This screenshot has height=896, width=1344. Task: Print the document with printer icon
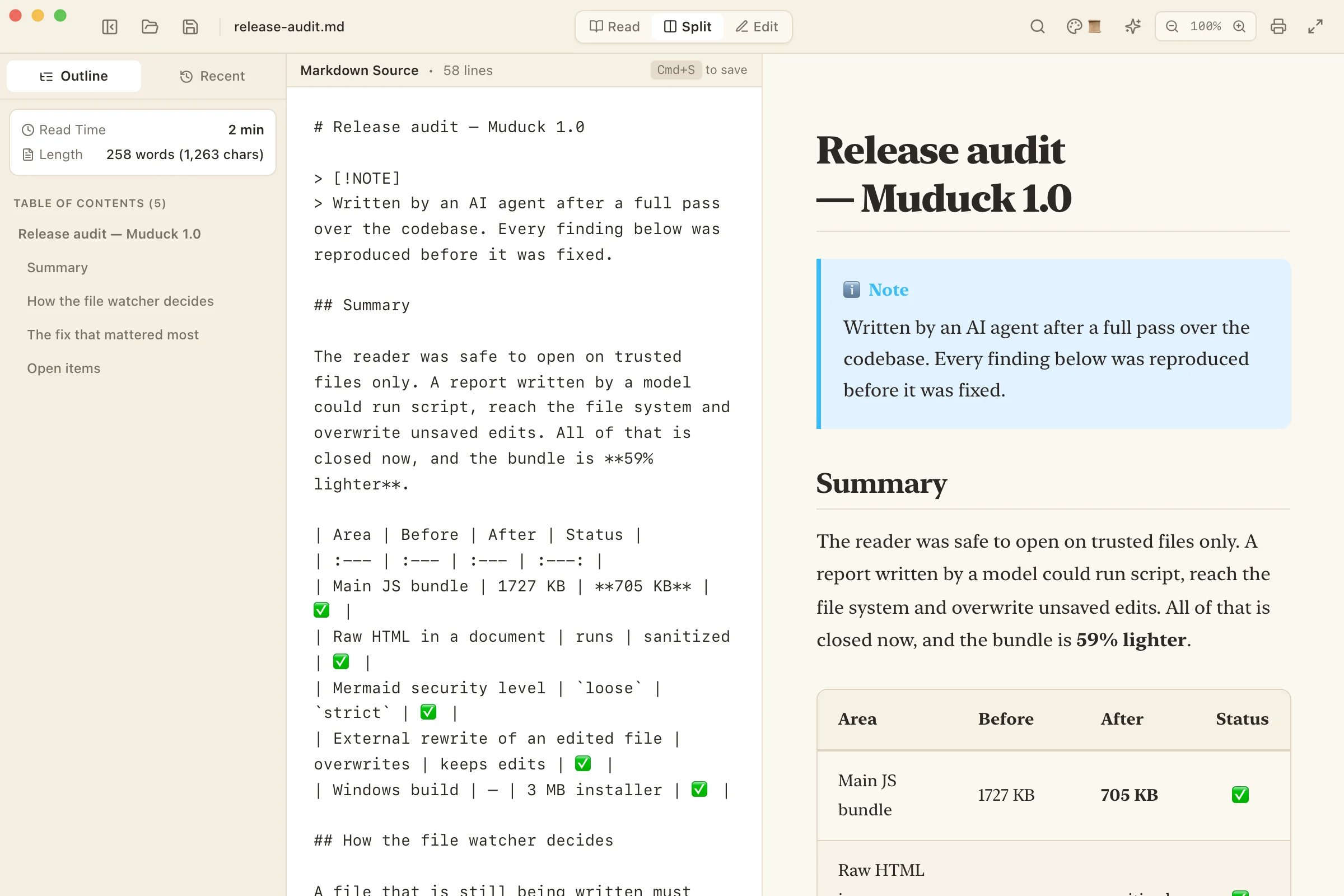1278,26
